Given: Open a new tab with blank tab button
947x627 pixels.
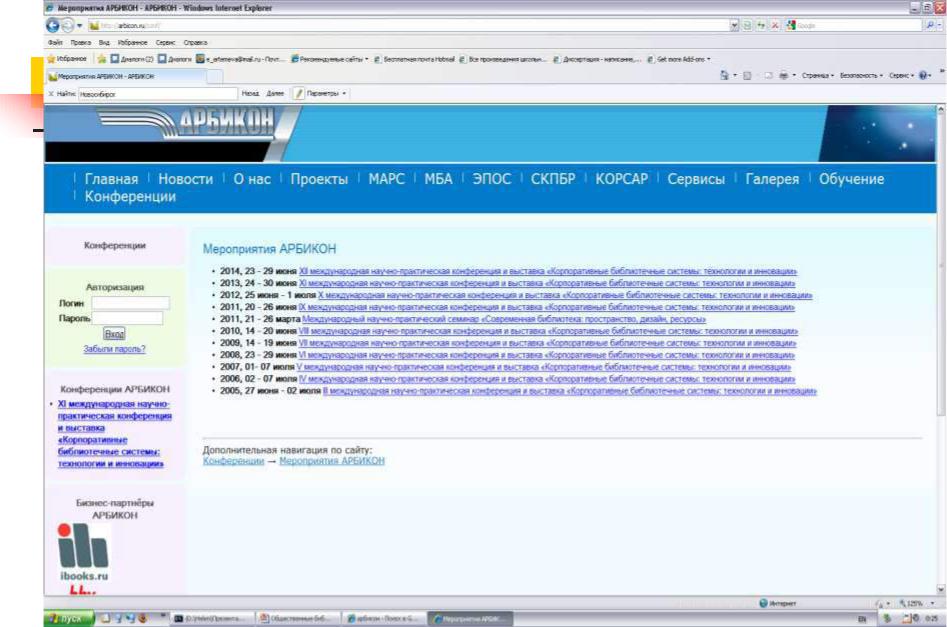Looking at the screenshot, I should (215, 77).
